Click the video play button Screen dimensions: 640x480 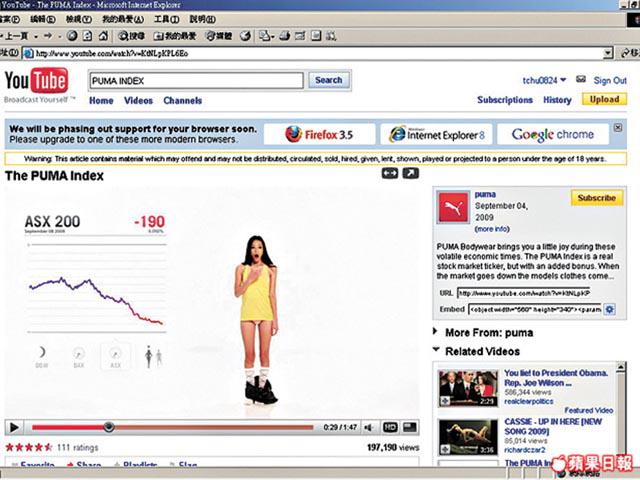(14, 427)
